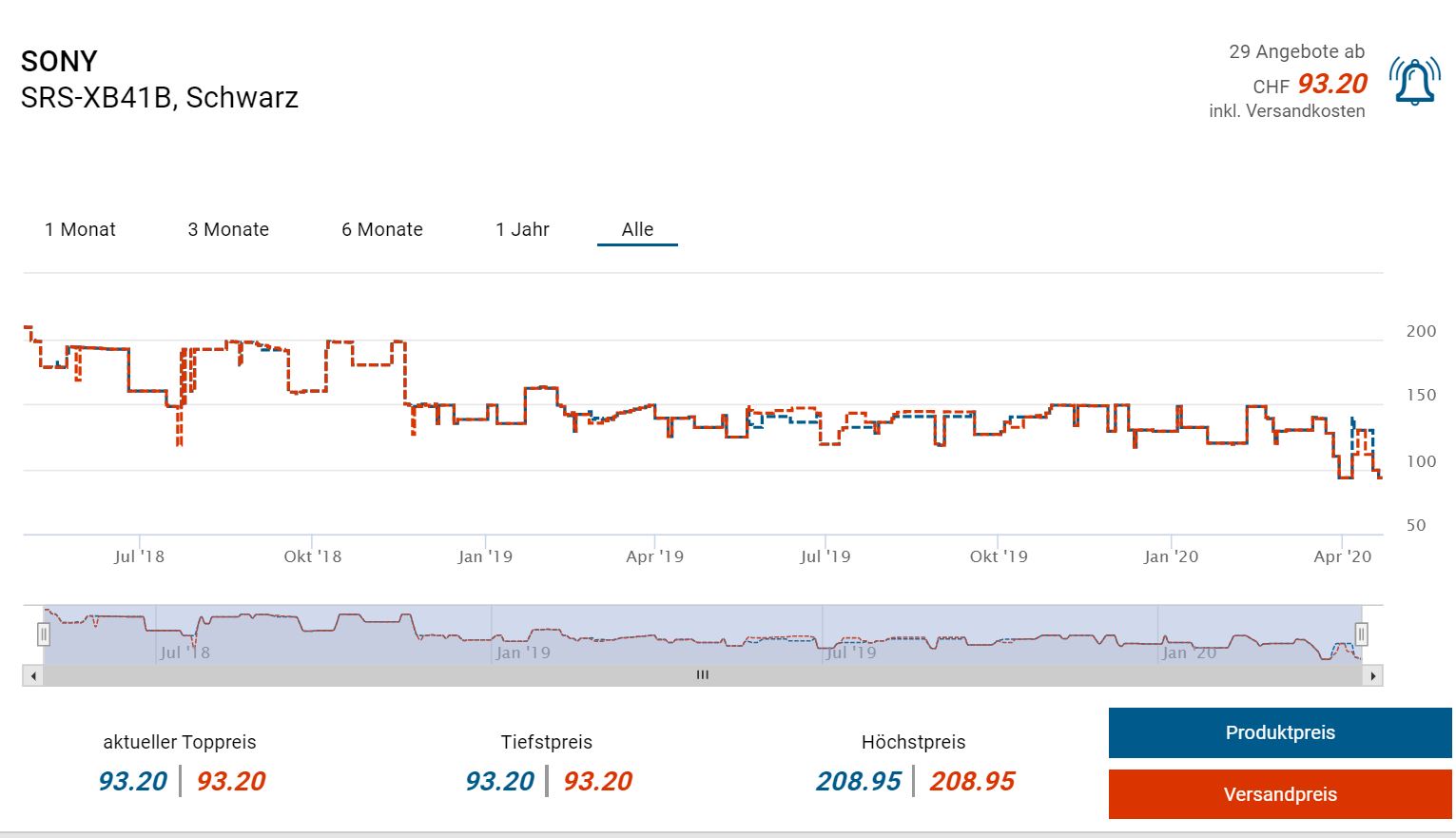Click the Jul '19 label in the navigator

(850, 653)
